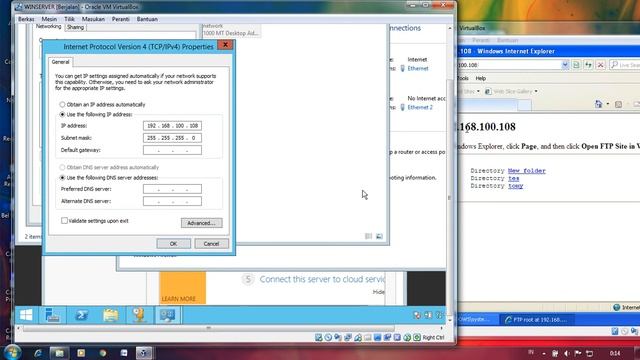Click the IE Home icon
The width and height of the screenshot is (640, 360).
click(x=598, y=104)
